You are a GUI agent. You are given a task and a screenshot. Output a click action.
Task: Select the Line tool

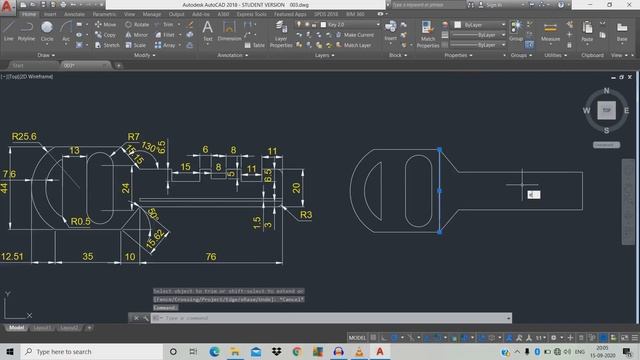9,31
